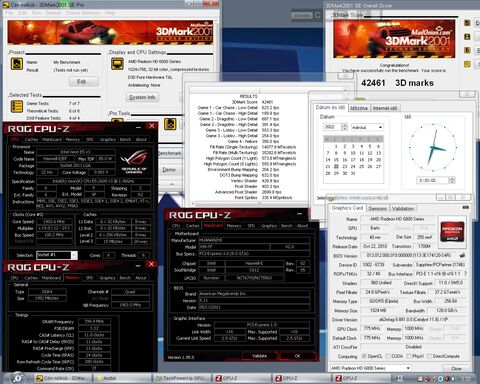Open the AMD Radeon HD 6800 Series GPU selector
The width and height of the screenshot is (480, 384).
click(x=370, y=368)
